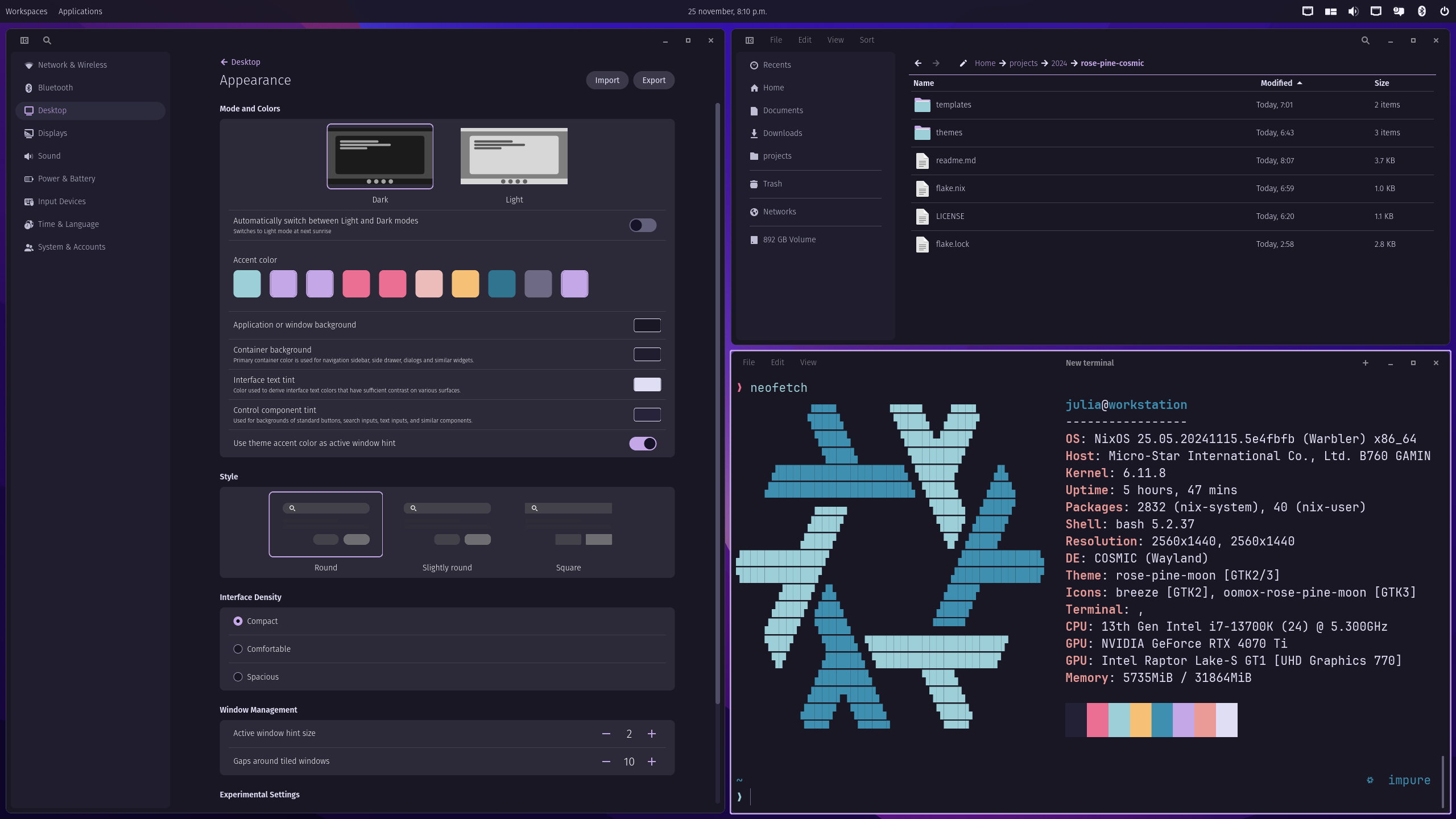Screen dimensions: 1456x819
Task: Pick the dark teal accent color swatch
Action: click(x=502, y=284)
